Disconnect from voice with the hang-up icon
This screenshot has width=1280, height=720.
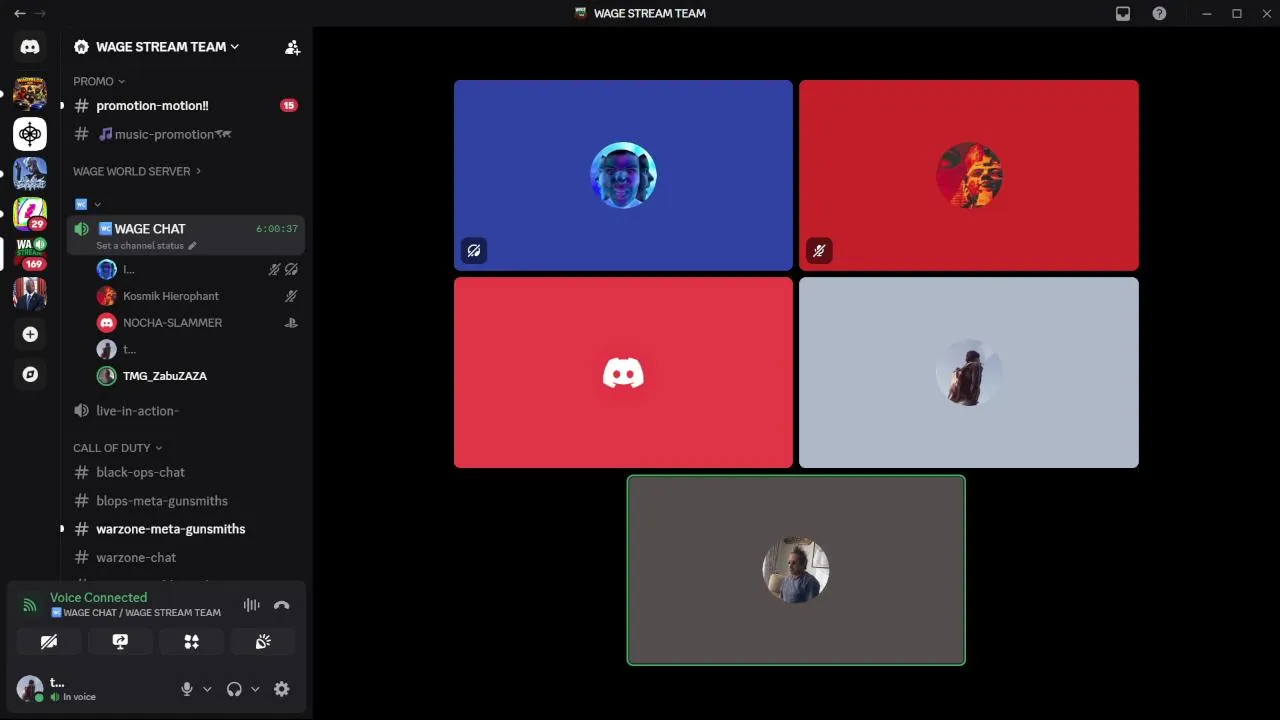pyautogui.click(x=282, y=605)
